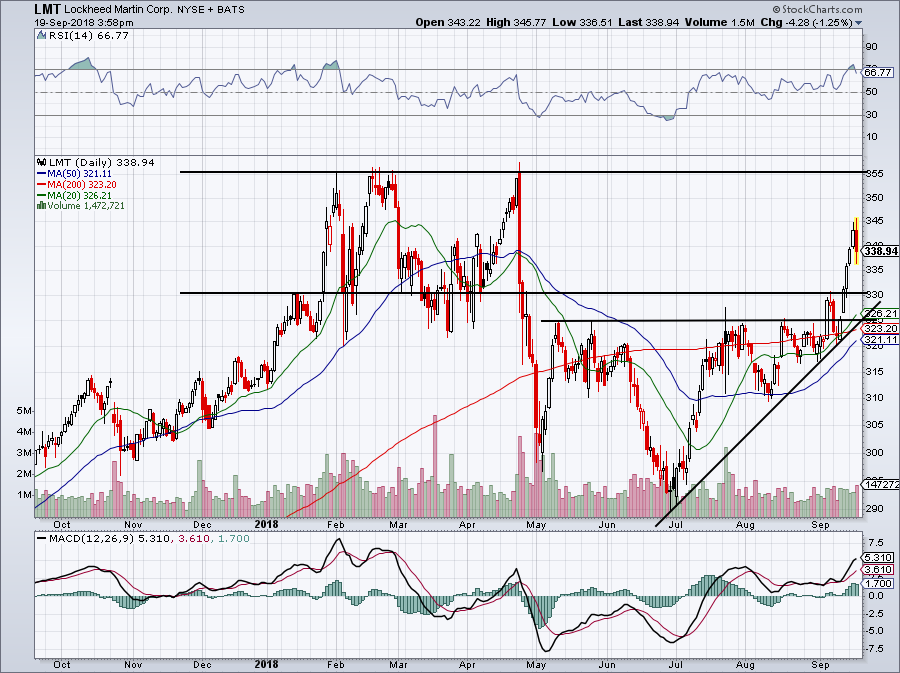Click the RSI(14) 66.77 legend text
This screenshot has height=673, width=900.
(88, 36)
